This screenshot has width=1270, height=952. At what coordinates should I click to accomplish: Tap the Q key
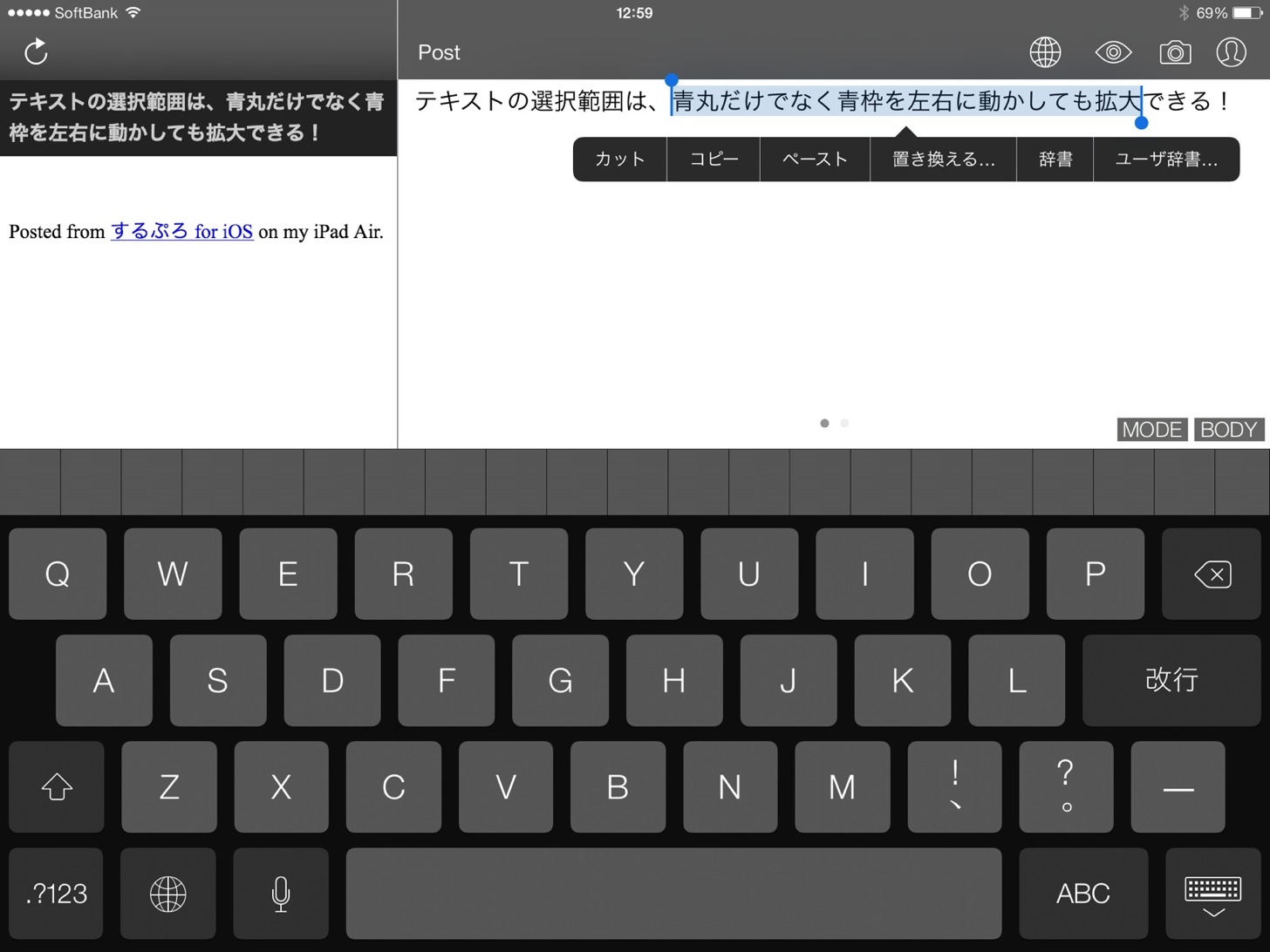pos(58,574)
